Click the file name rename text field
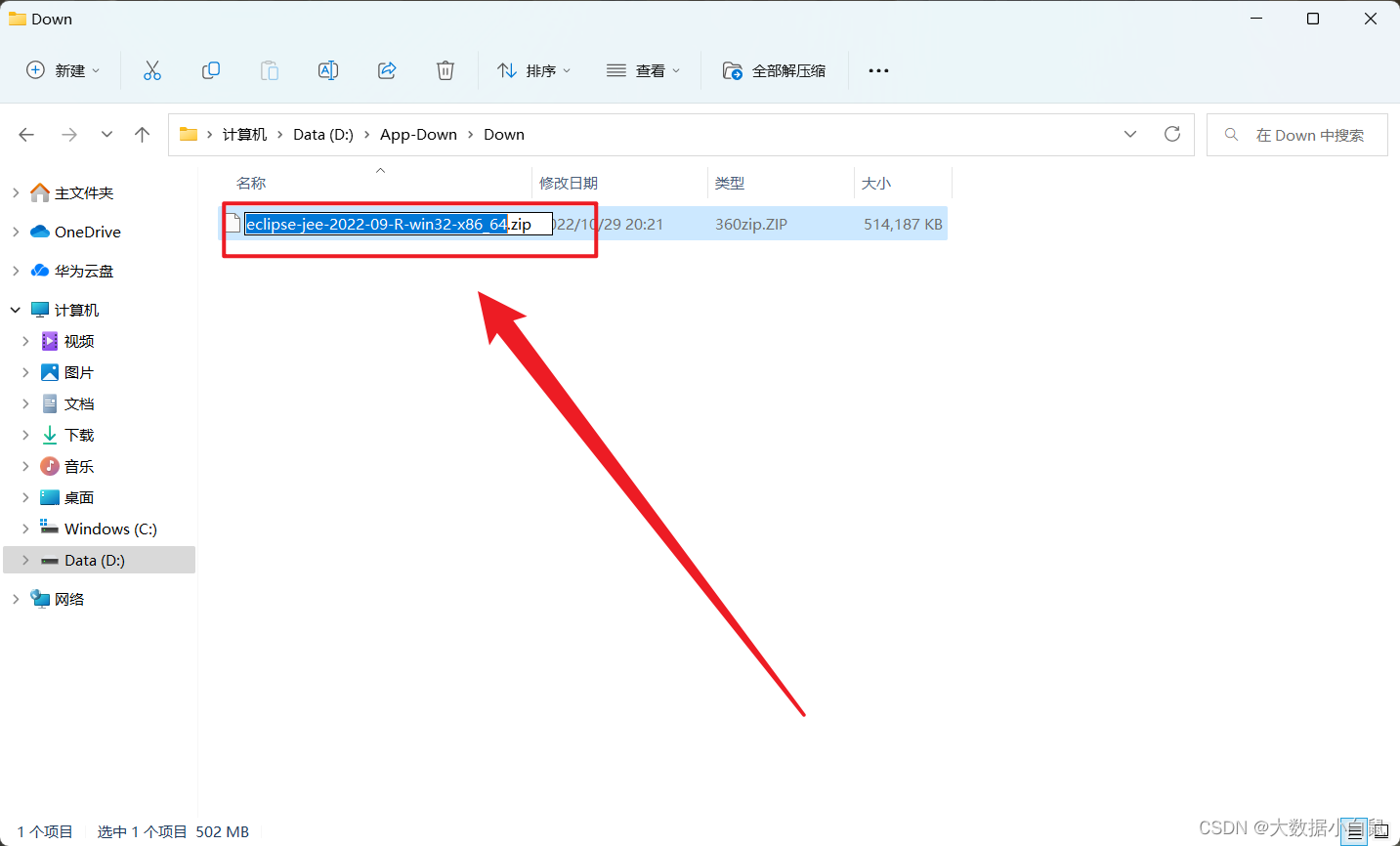 click(399, 224)
